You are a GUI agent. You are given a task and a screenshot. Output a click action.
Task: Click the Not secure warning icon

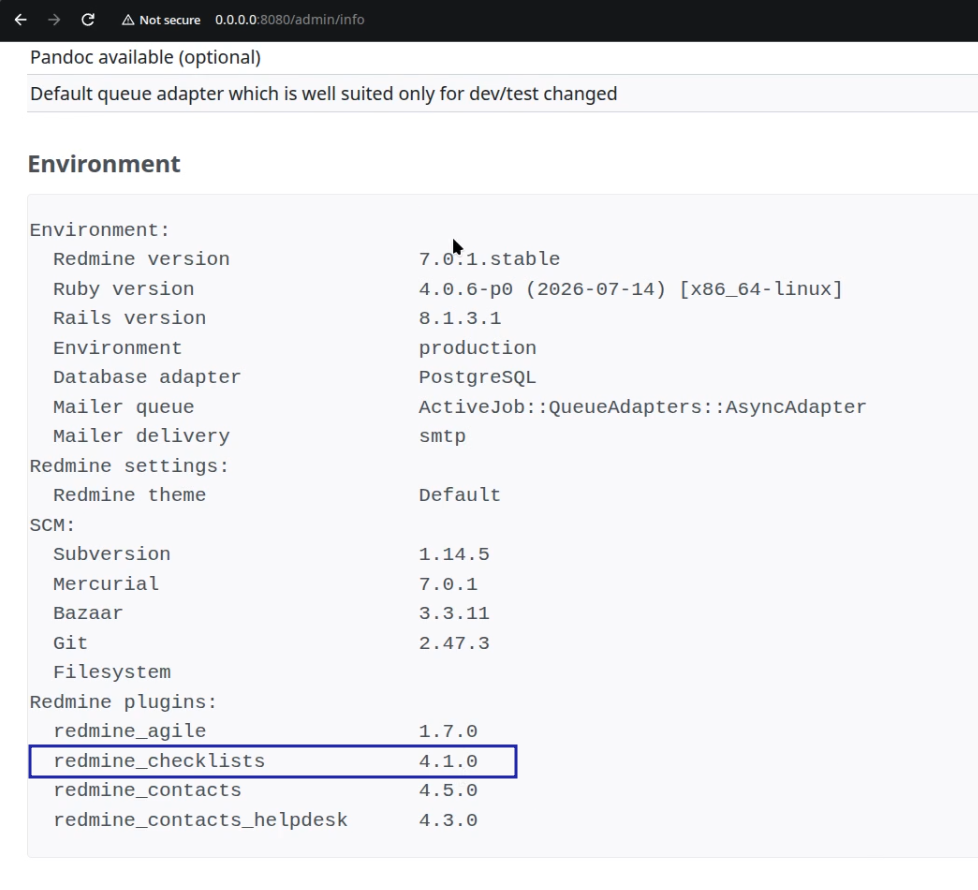point(128,20)
